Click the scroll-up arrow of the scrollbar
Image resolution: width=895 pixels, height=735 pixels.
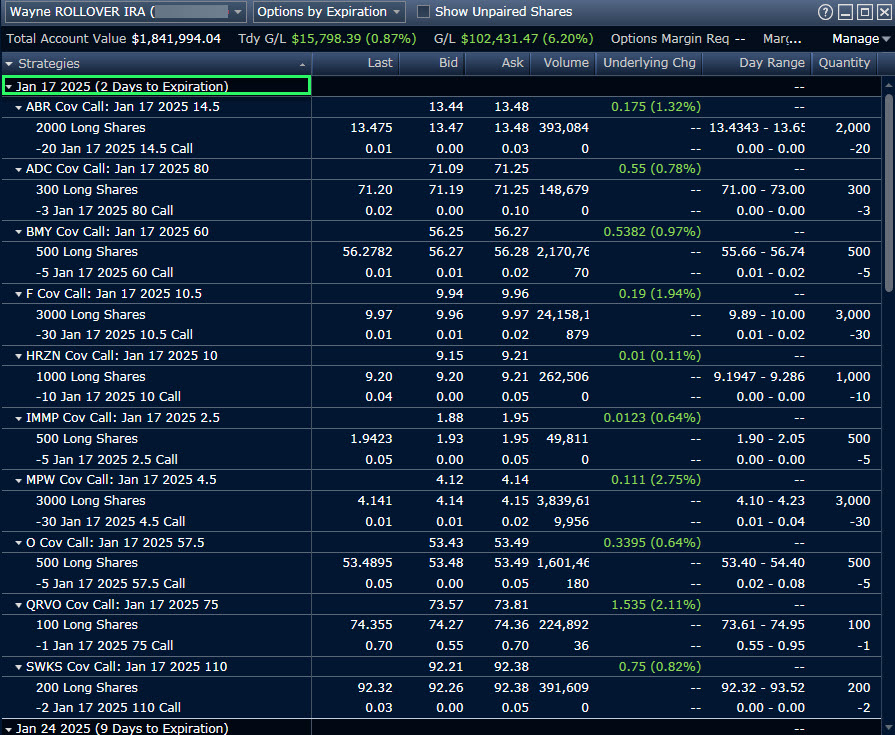(x=888, y=85)
